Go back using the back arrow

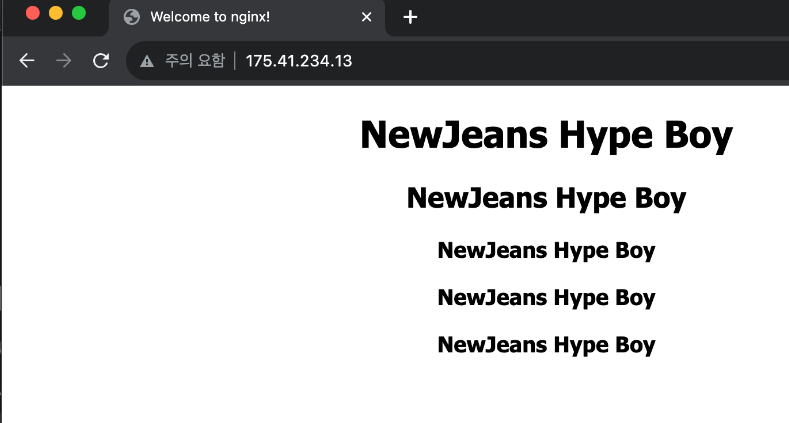tap(27, 61)
